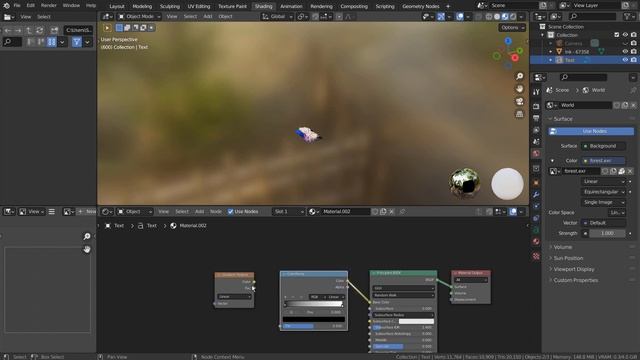The width and height of the screenshot is (640, 360).
Task: Open the Output properties tab icon
Action: 536,118
